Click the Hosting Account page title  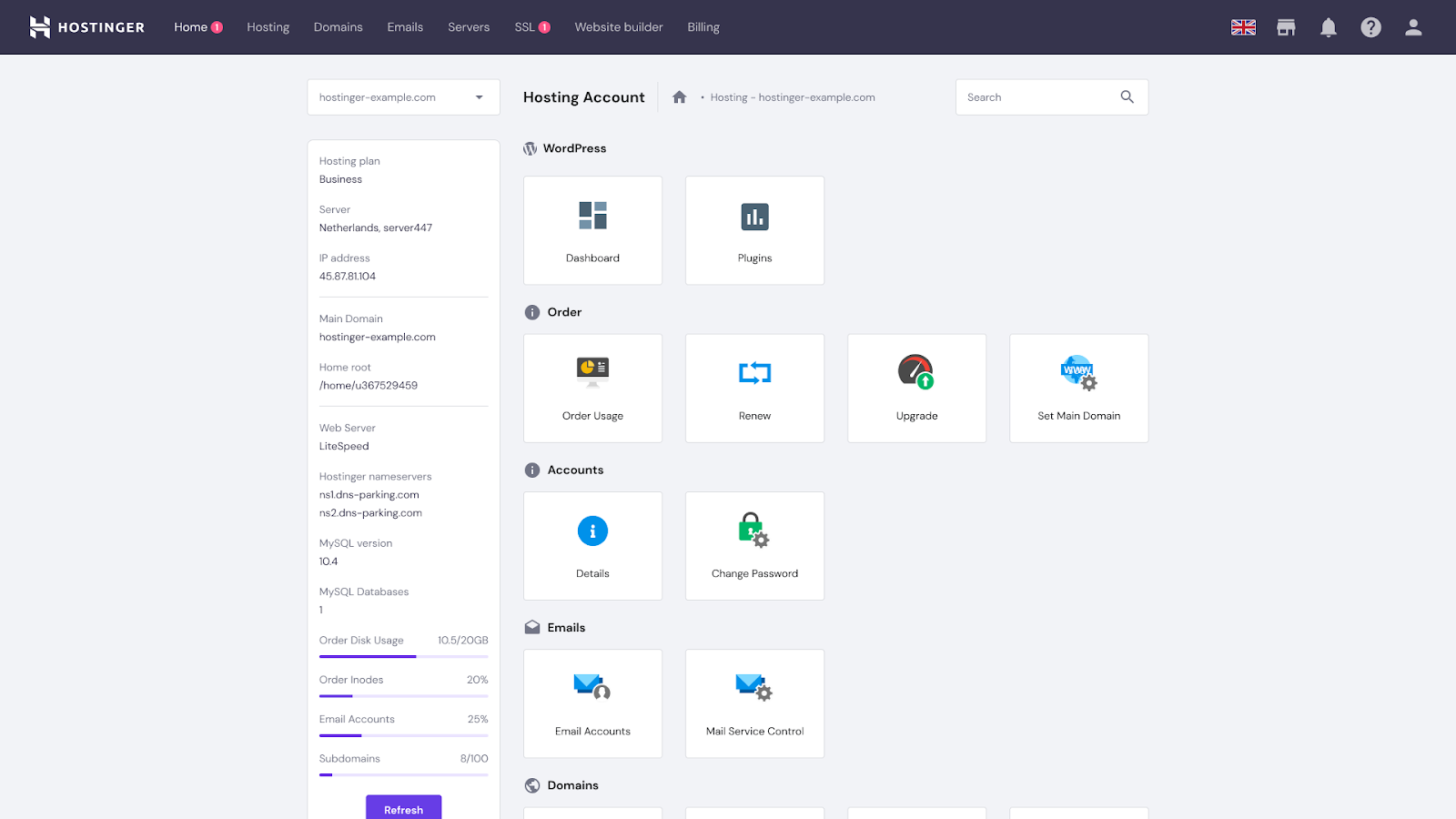pyautogui.click(x=583, y=97)
